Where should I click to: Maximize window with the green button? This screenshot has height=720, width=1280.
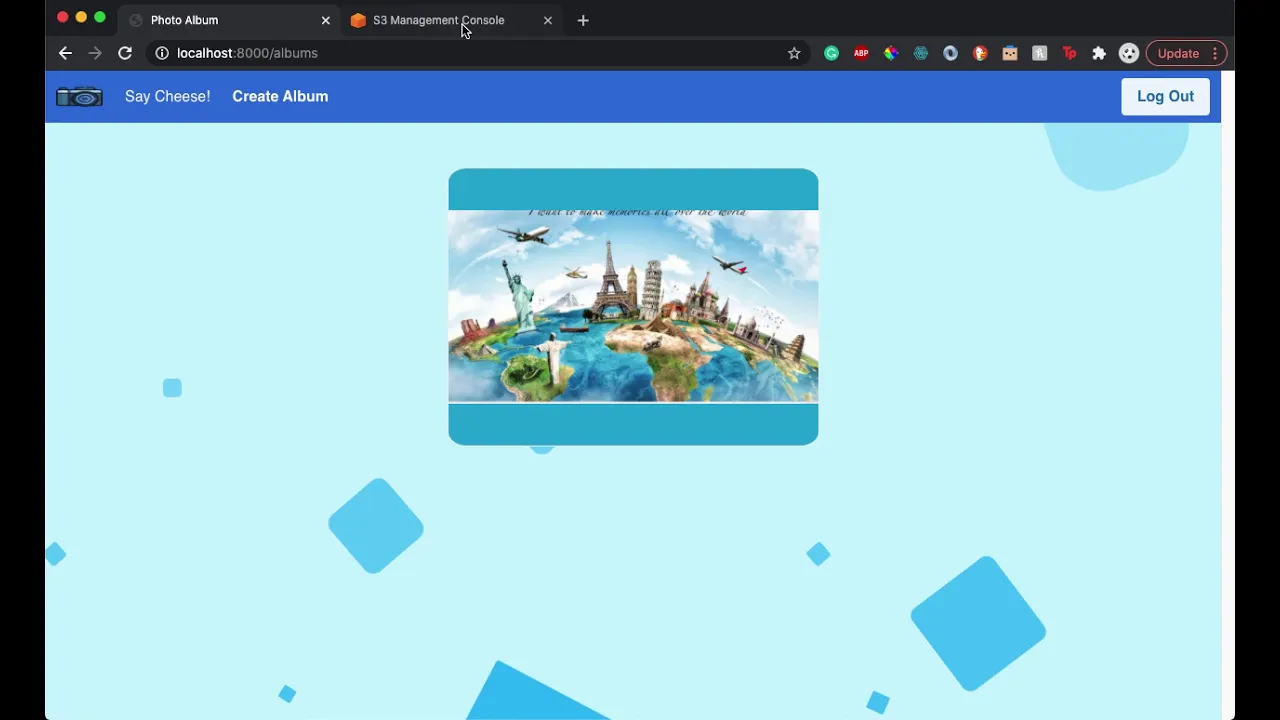point(100,17)
